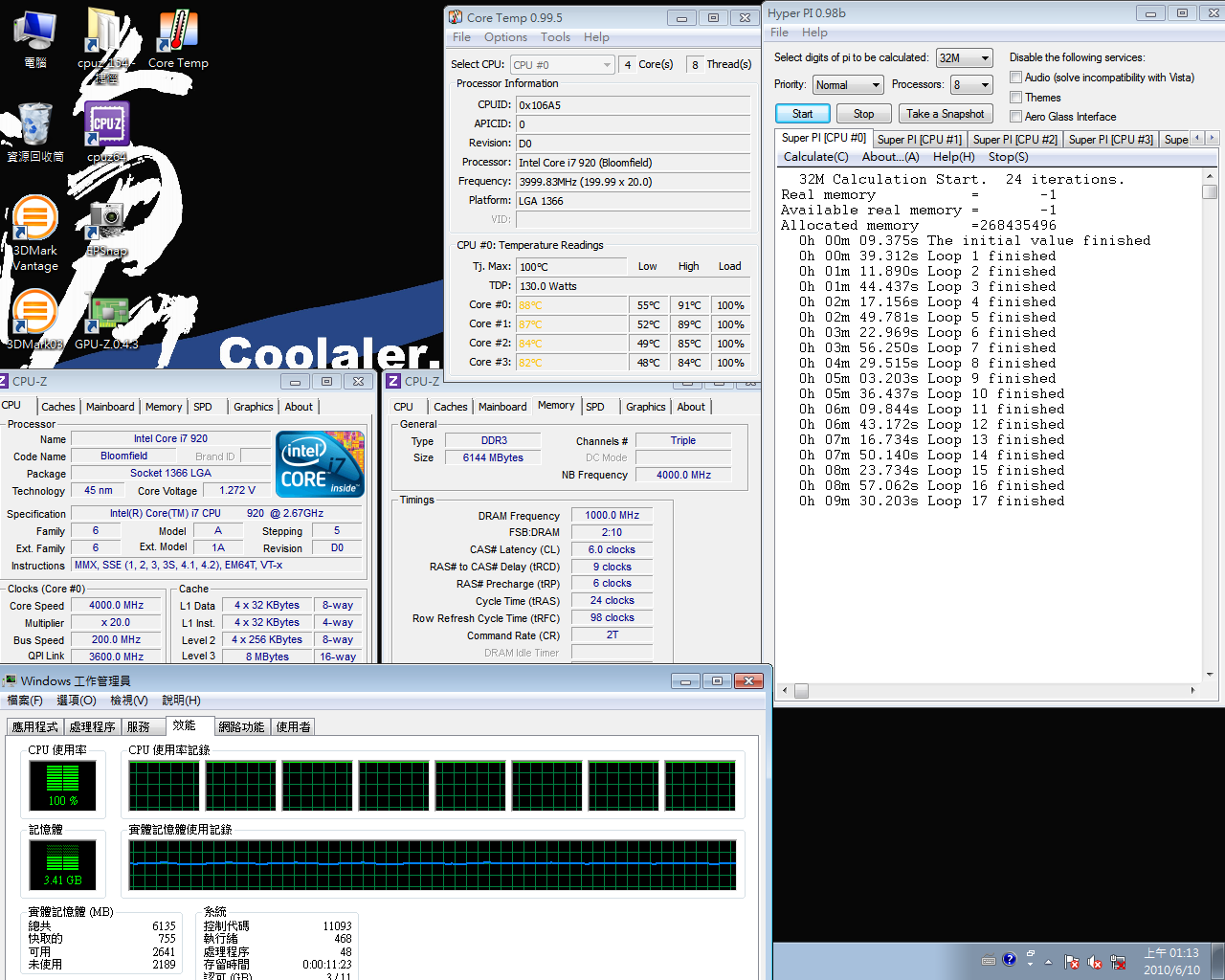Click the CPUID field value 0x106A5
Screen dimensions: 1225x980
[633, 105]
